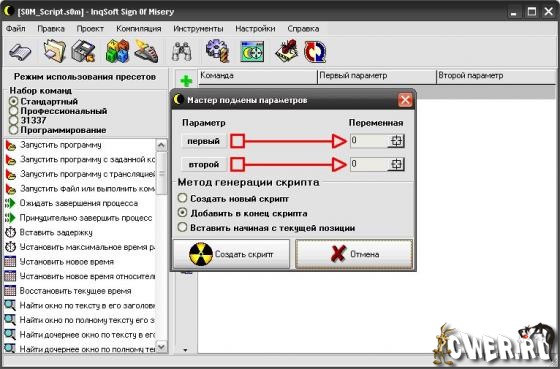Close the Мастер подмены параметров dialog
Image resolution: width=560 pixels, height=369 pixels.
tap(405, 100)
